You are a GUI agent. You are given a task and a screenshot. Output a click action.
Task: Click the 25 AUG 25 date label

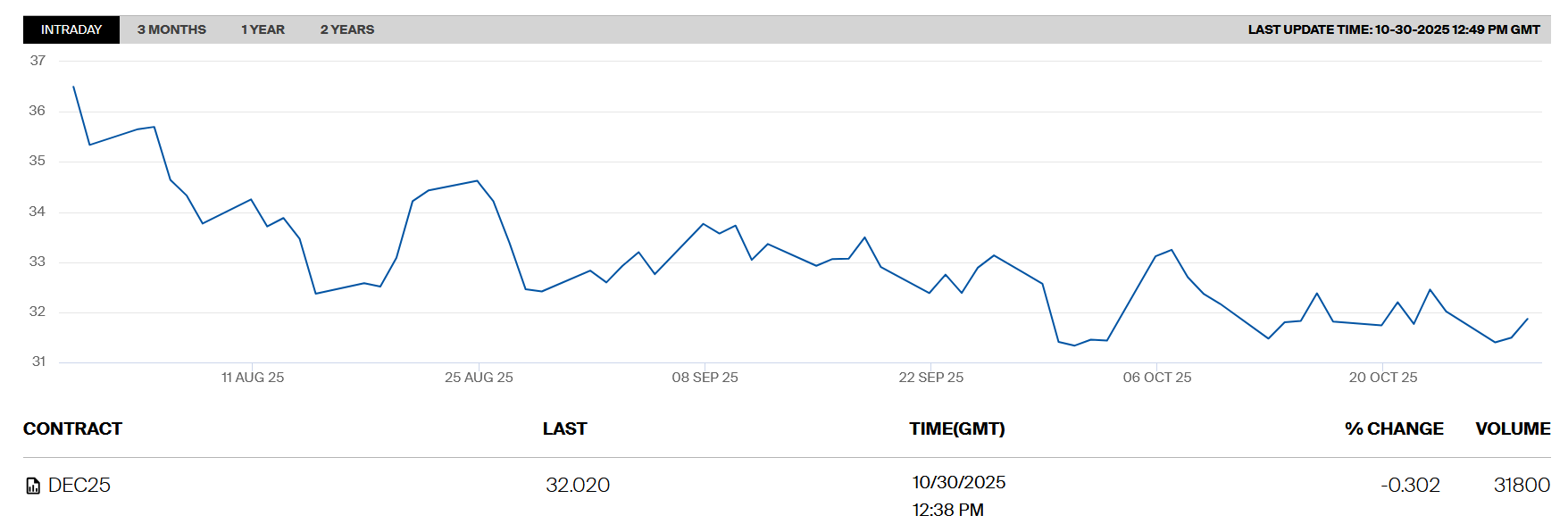pos(479,378)
